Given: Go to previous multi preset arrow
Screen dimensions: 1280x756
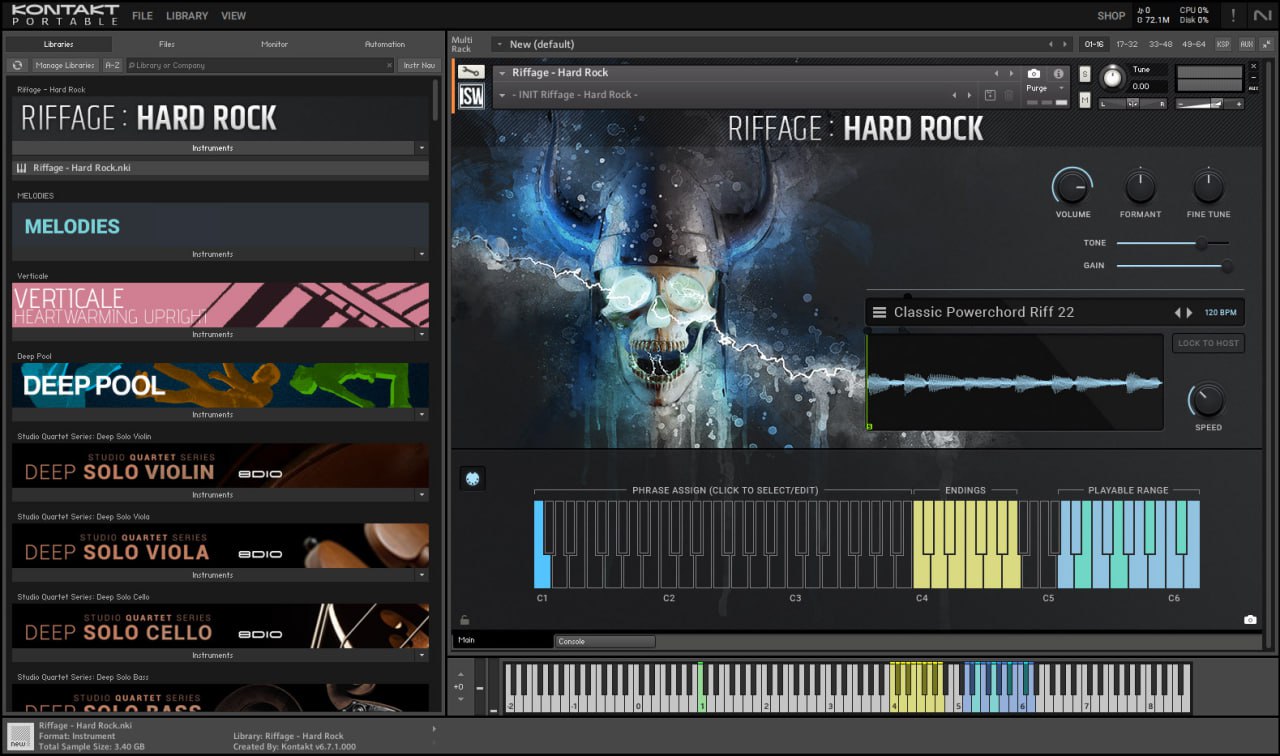Looking at the screenshot, I should 1051,44.
